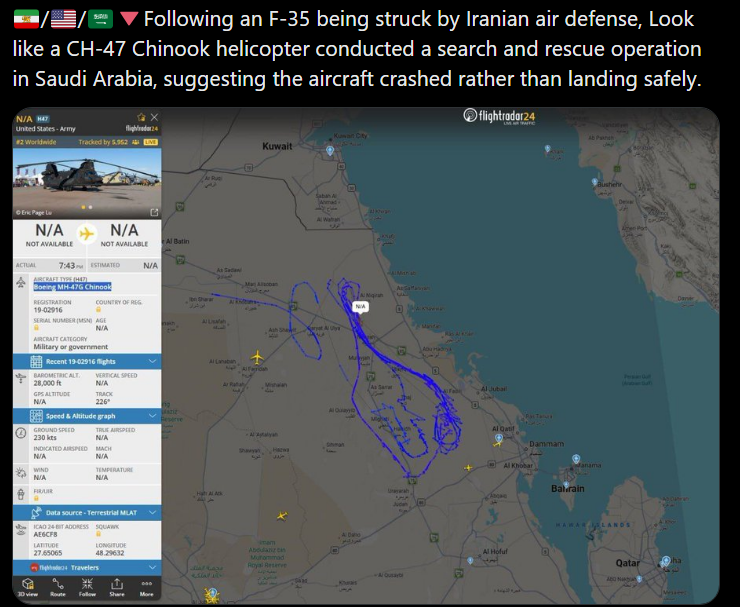Viewport: 740px width, 607px height.
Task: Close the aircraft info panel
Action: 154,117
